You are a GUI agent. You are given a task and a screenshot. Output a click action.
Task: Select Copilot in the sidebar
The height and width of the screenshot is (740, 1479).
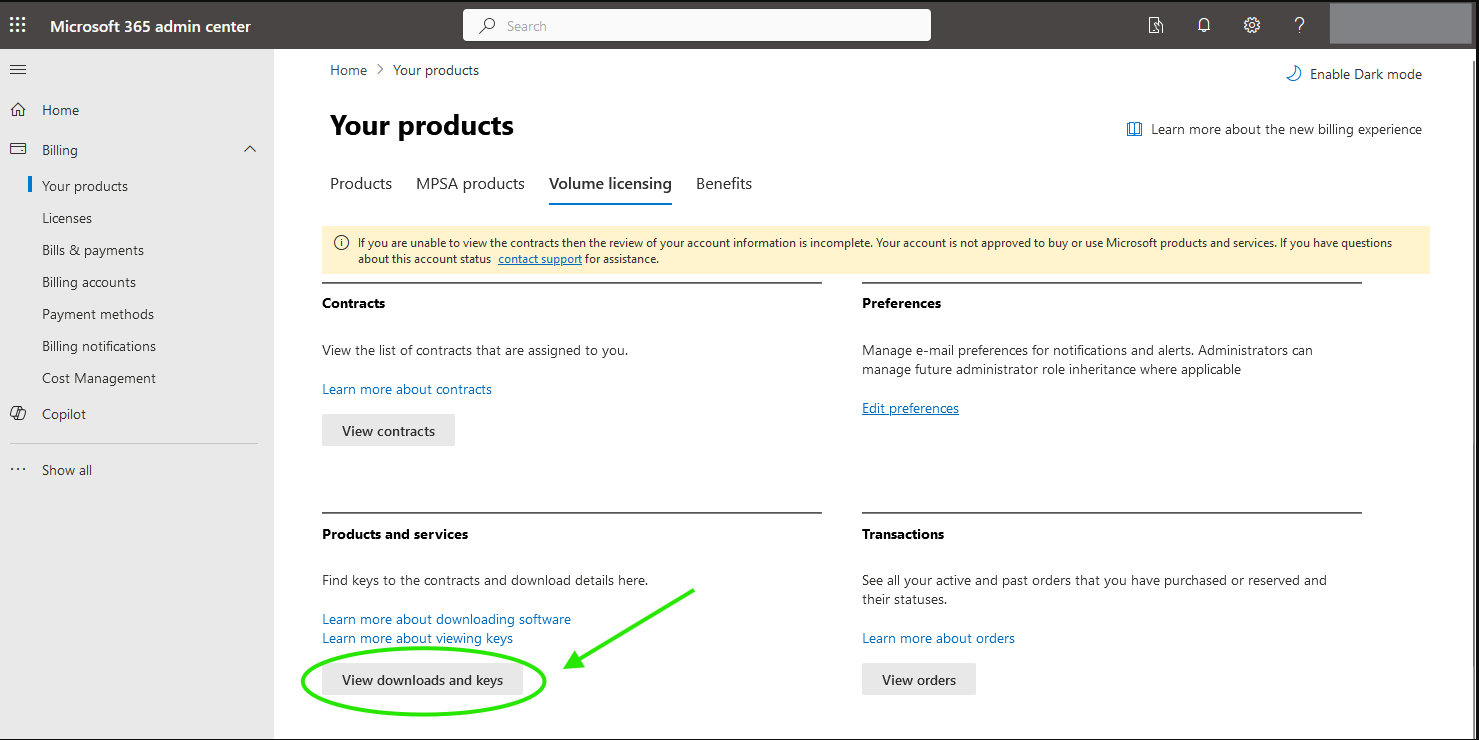point(61,413)
